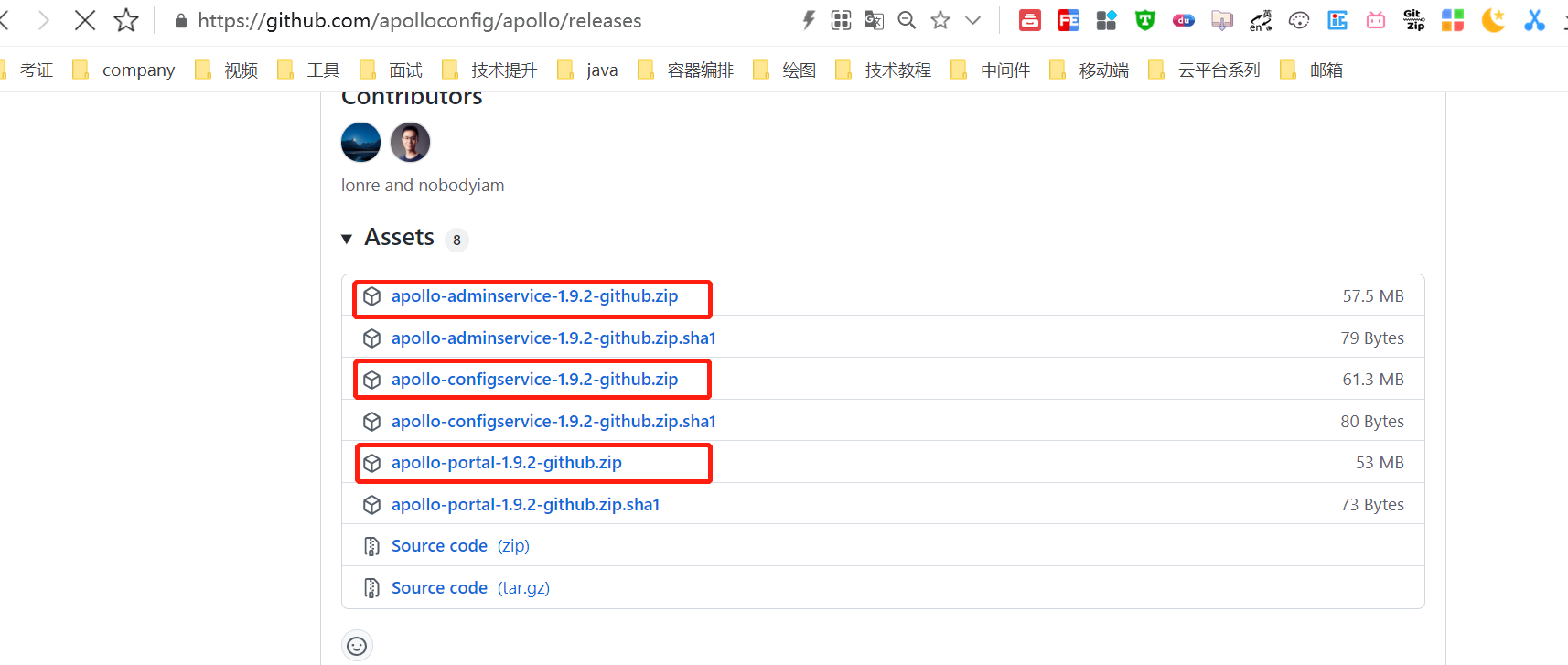Expand the address bar chevron dropdown
Screen dimensions: 1568x665
972,20
